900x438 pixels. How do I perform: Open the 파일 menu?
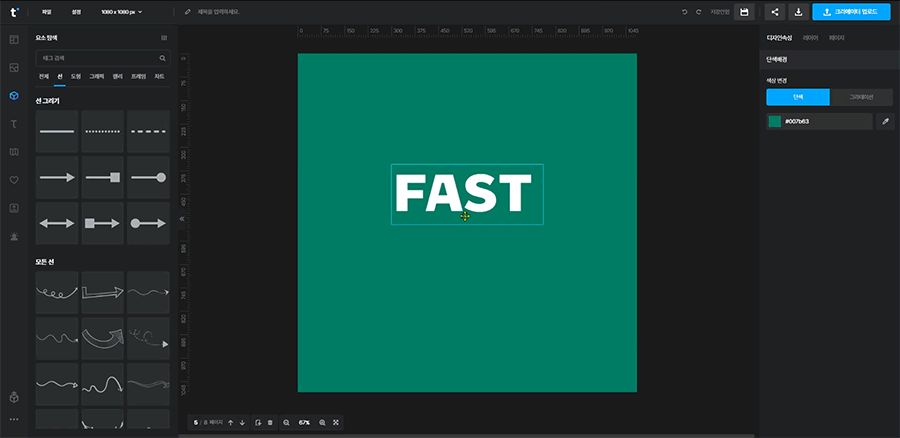point(46,12)
